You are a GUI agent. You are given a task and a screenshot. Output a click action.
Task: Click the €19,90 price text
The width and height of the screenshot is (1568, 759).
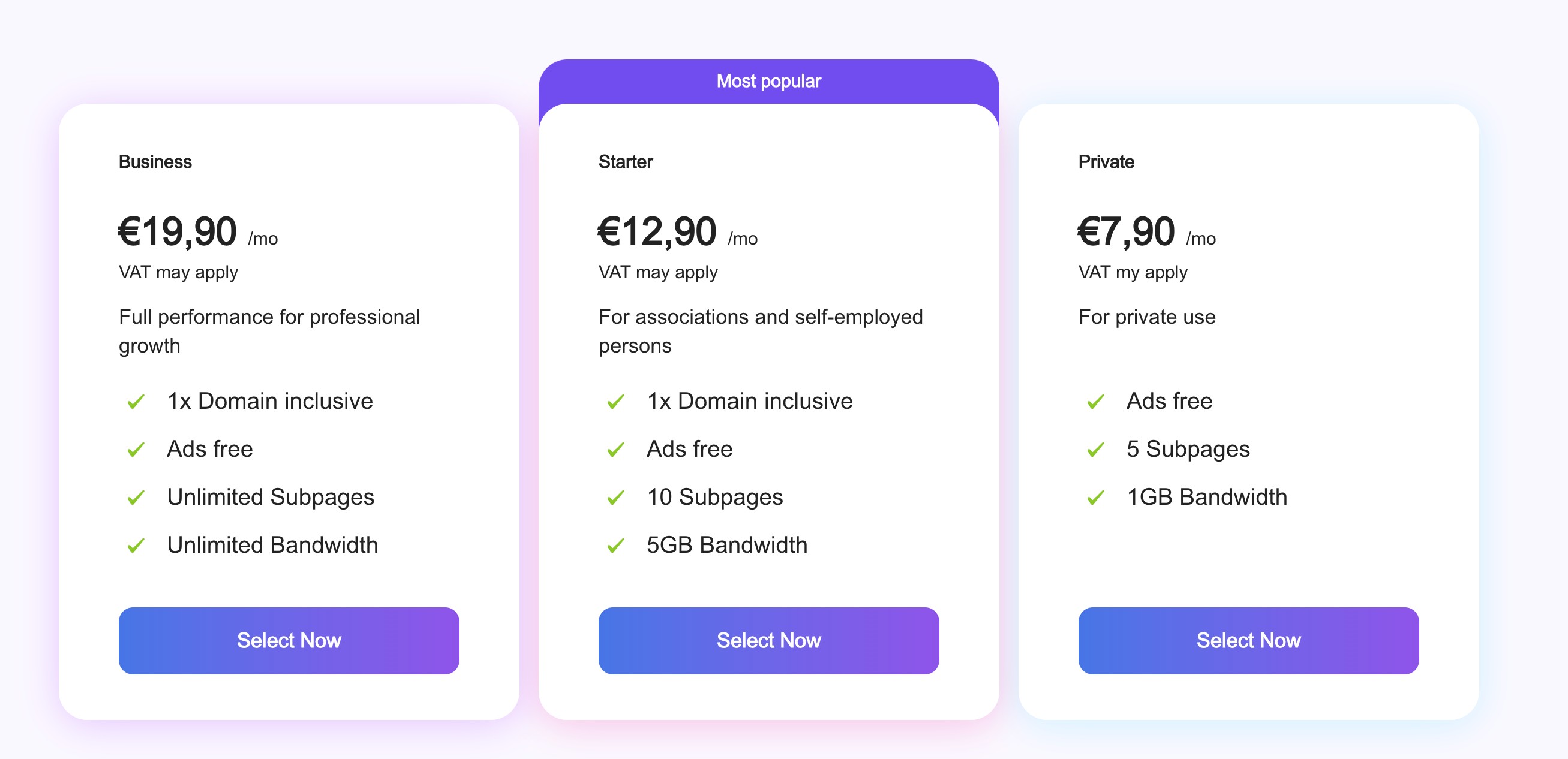pyautogui.click(x=177, y=231)
